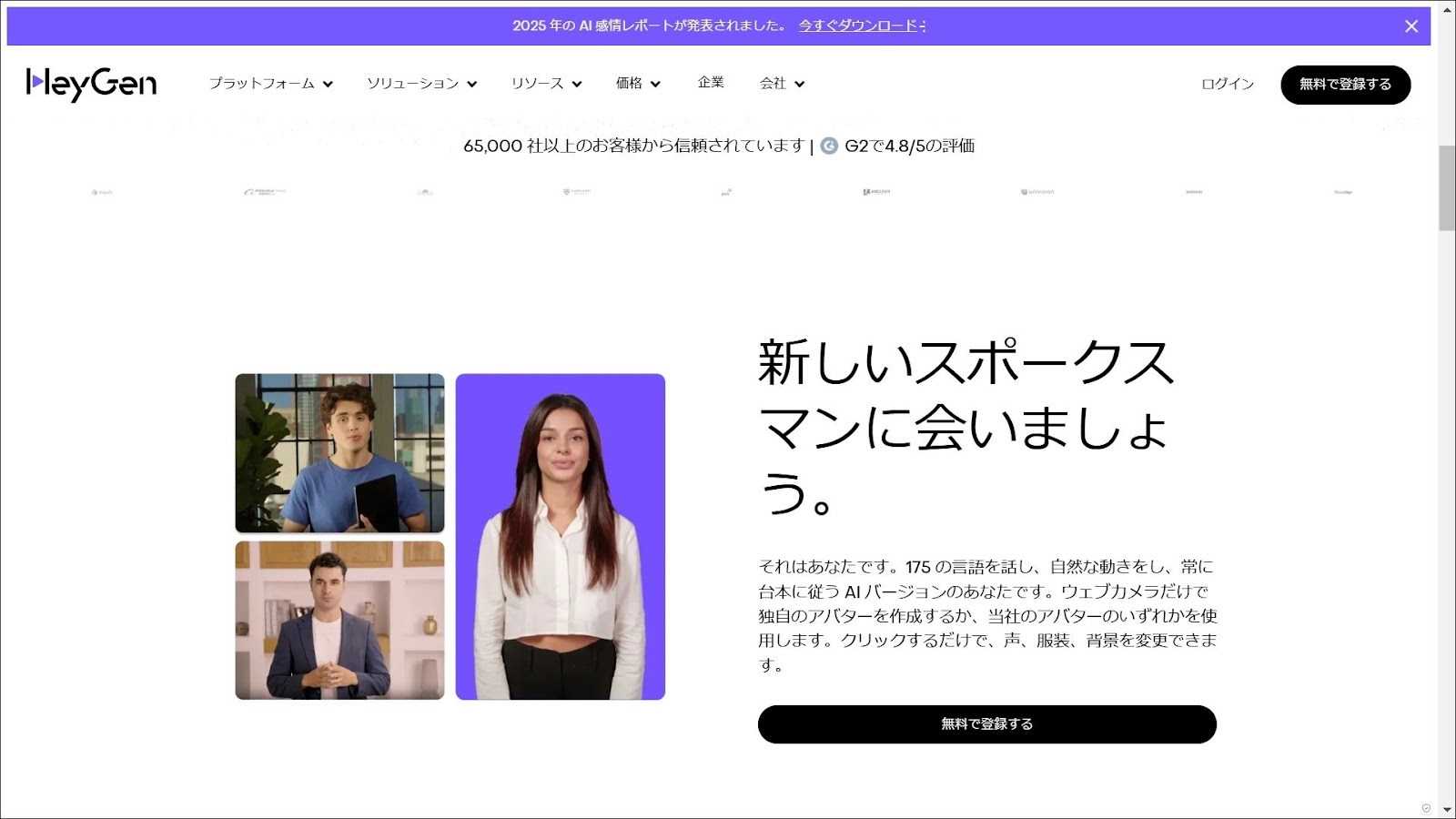This screenshot has height=819, width=1456.
Task: Click the text 65,000 社以上のお客様から信頼されています
Action: pyautogui.click(x=634, y=146)
